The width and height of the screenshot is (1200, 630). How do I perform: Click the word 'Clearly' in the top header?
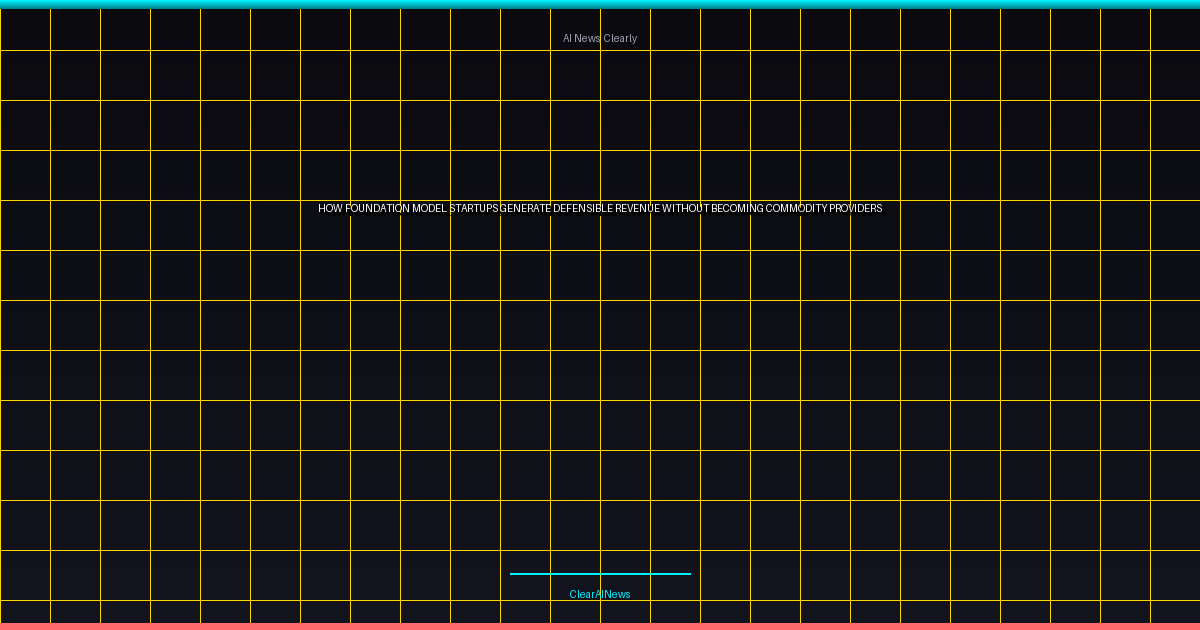tap(620, 38)
